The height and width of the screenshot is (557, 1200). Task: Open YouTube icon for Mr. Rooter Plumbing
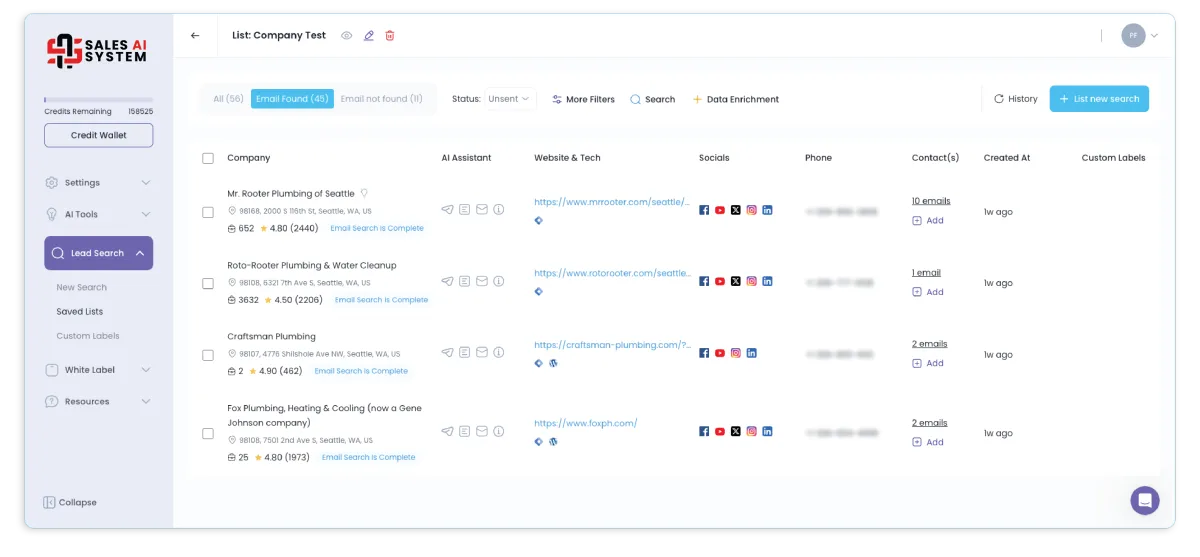coord(720,210)
